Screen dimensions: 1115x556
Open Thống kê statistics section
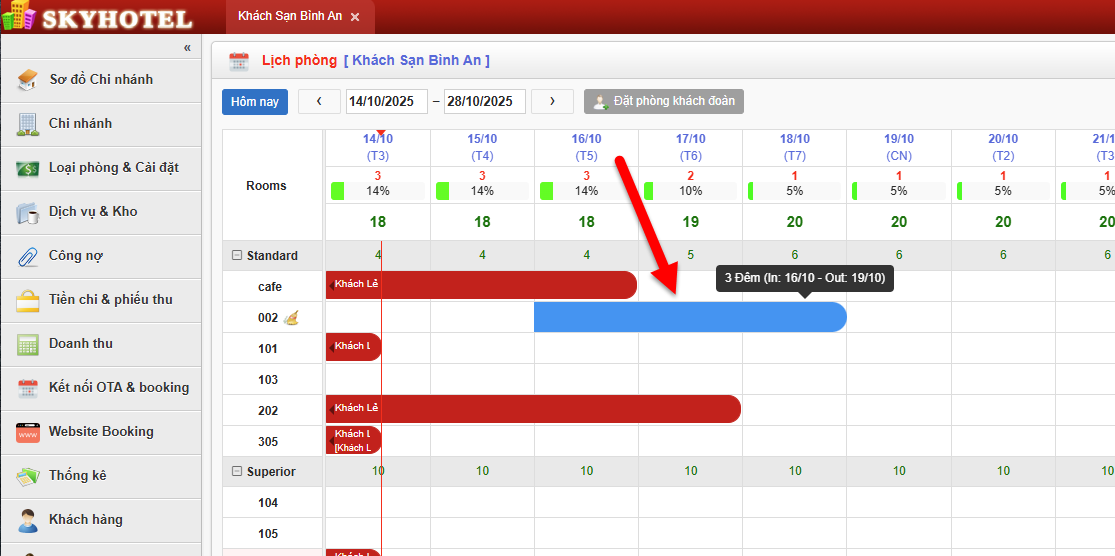[x=77, y=476]
